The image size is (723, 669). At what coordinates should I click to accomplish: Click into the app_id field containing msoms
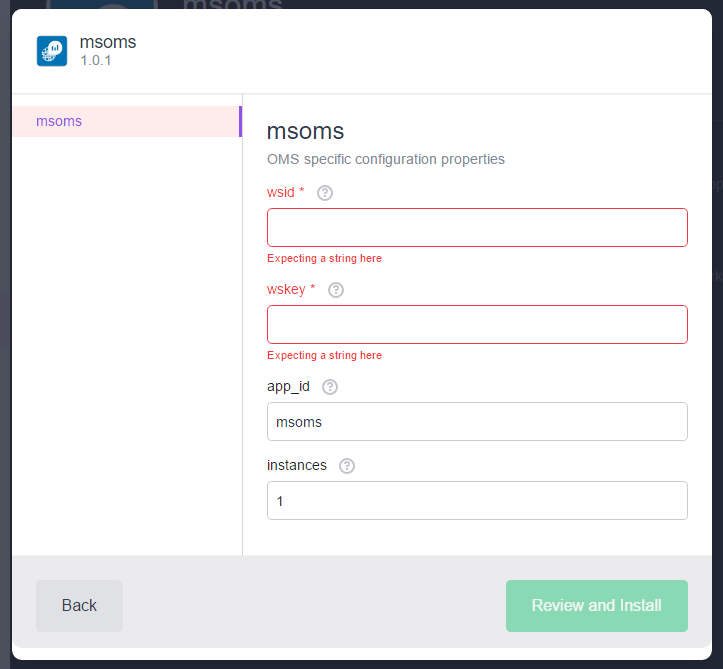[477, 421]
